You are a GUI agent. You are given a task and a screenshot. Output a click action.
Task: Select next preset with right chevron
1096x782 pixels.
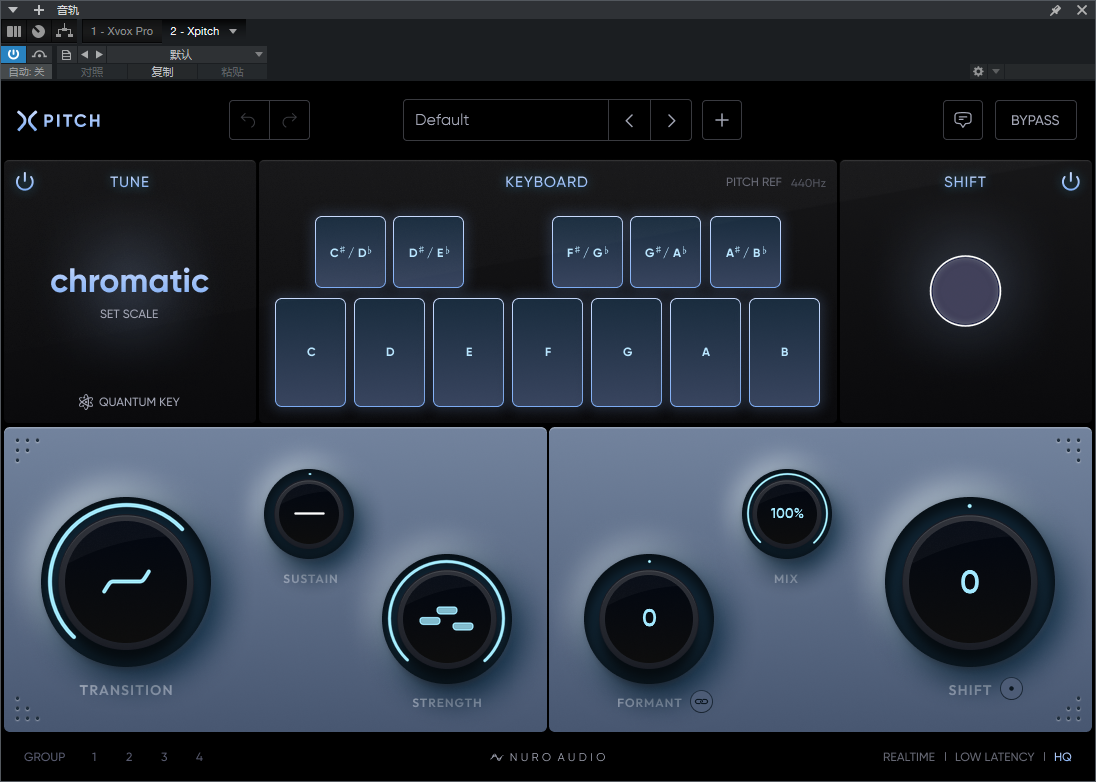tap(671, 120)
